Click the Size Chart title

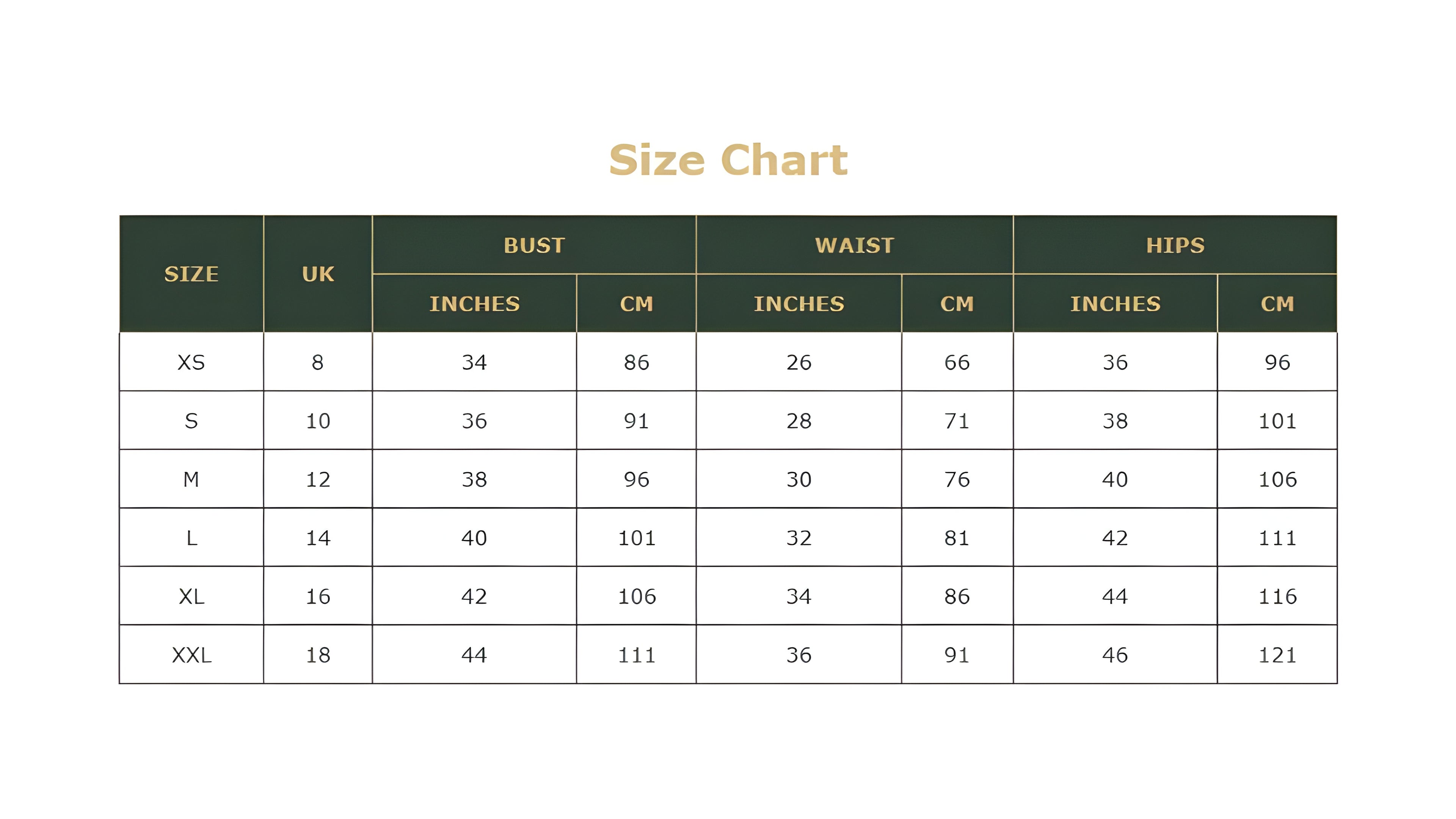click(728, 160)
